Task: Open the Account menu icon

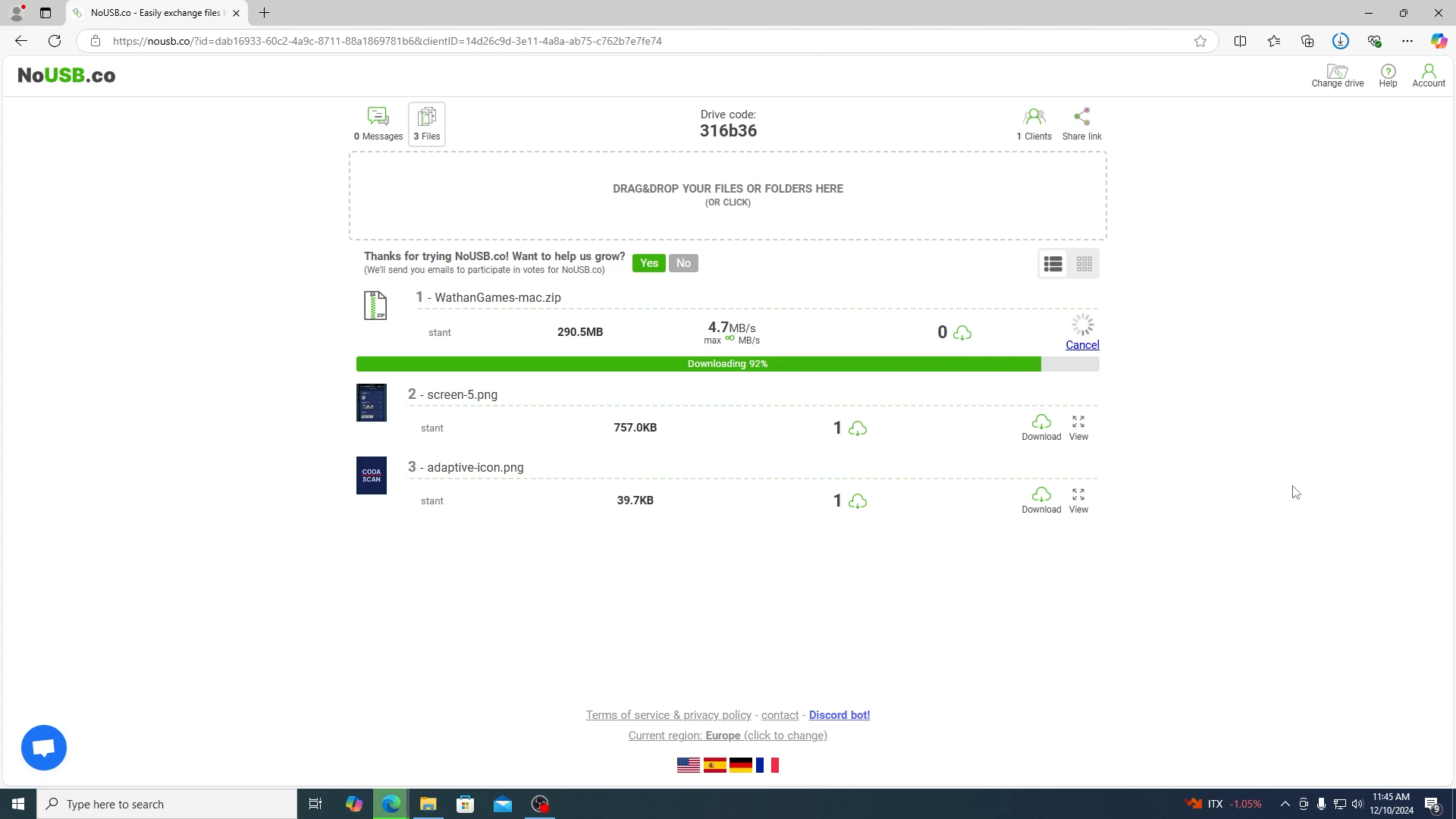Action: pyautogui.click(x=1428, y=75)
